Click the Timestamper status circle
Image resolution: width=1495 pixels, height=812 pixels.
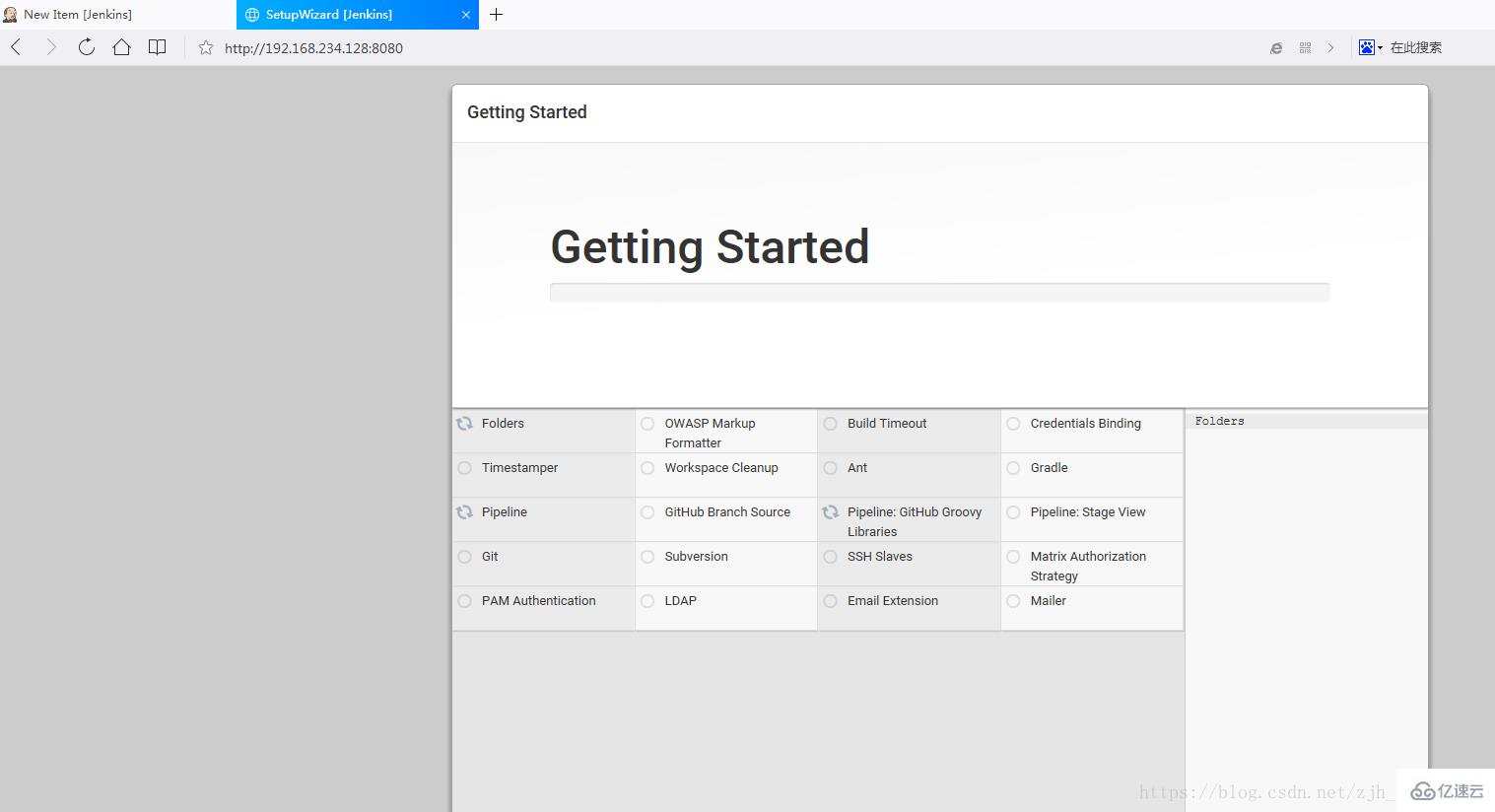464,468
